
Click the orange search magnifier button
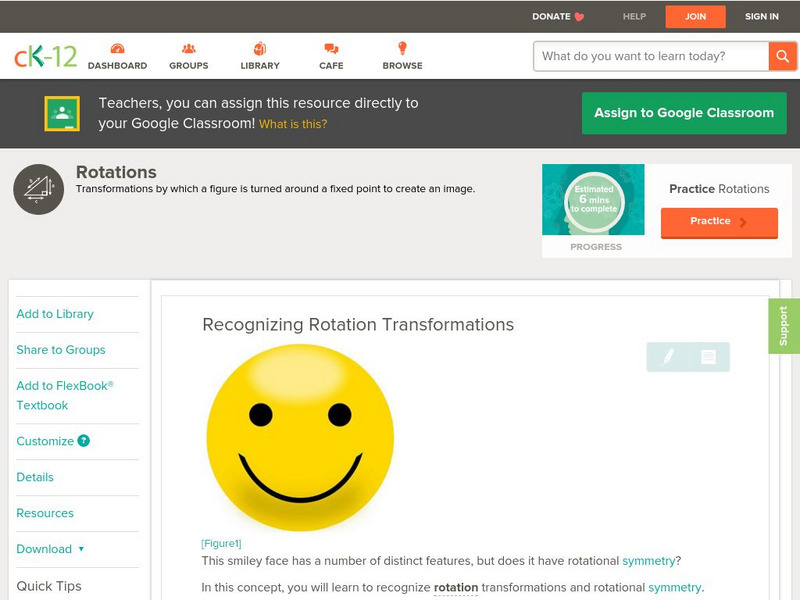pos(782,56)
